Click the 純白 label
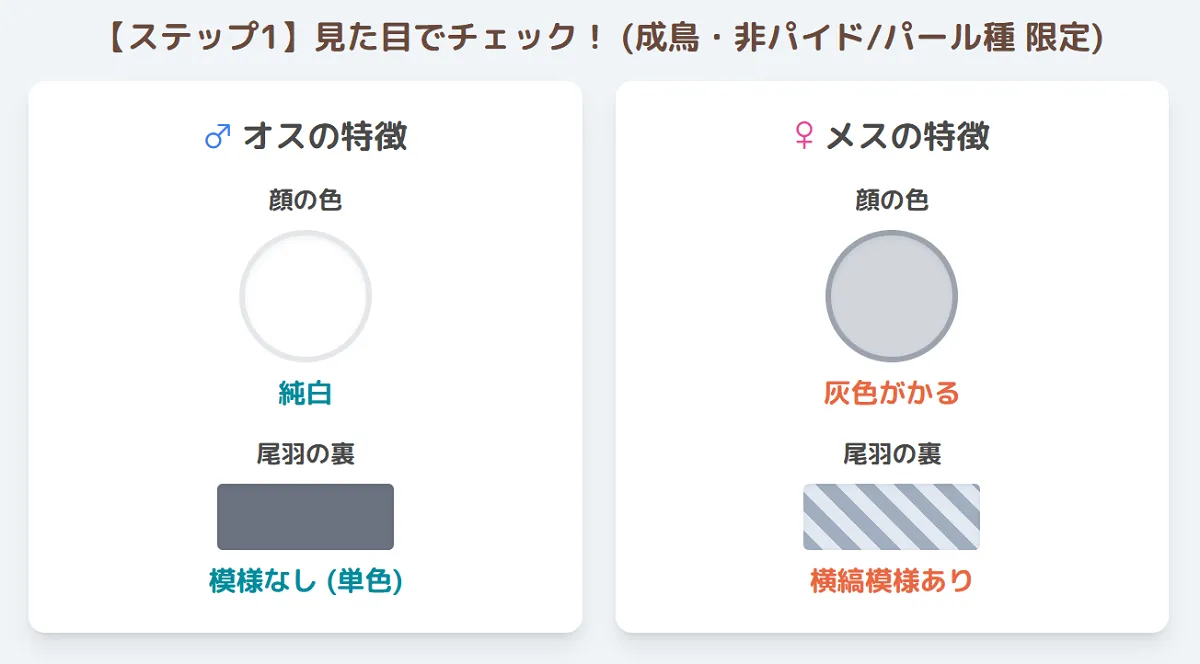Image resolution: width=1200 pixels, height=664 pixels. coord(305,393)
